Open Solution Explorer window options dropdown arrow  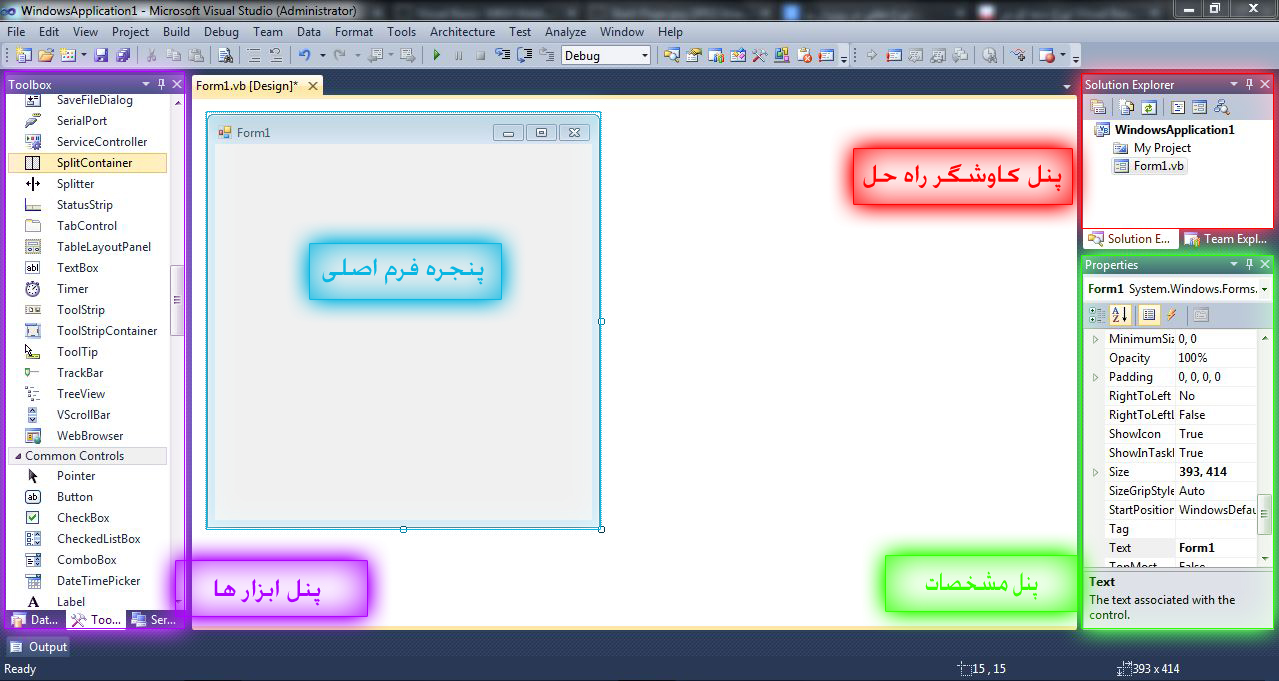coord(1234,84)
